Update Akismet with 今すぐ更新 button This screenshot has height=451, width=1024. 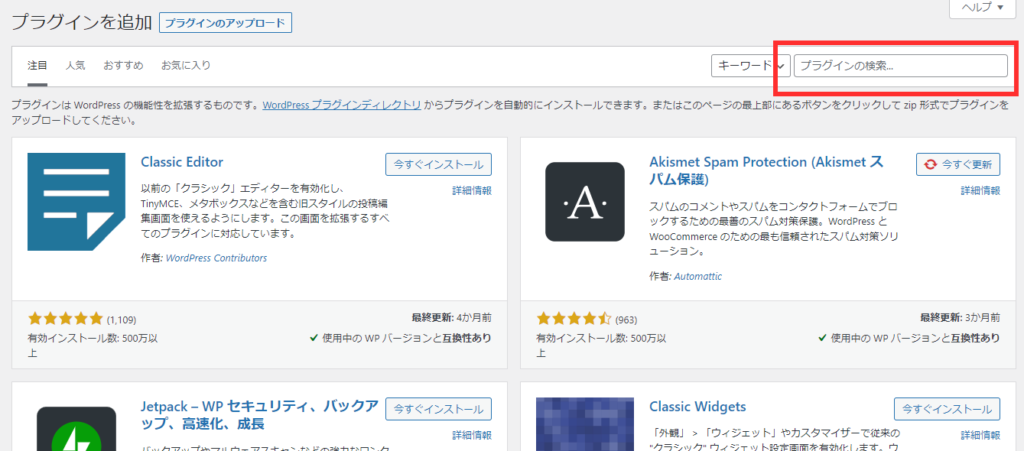point(958,164)
